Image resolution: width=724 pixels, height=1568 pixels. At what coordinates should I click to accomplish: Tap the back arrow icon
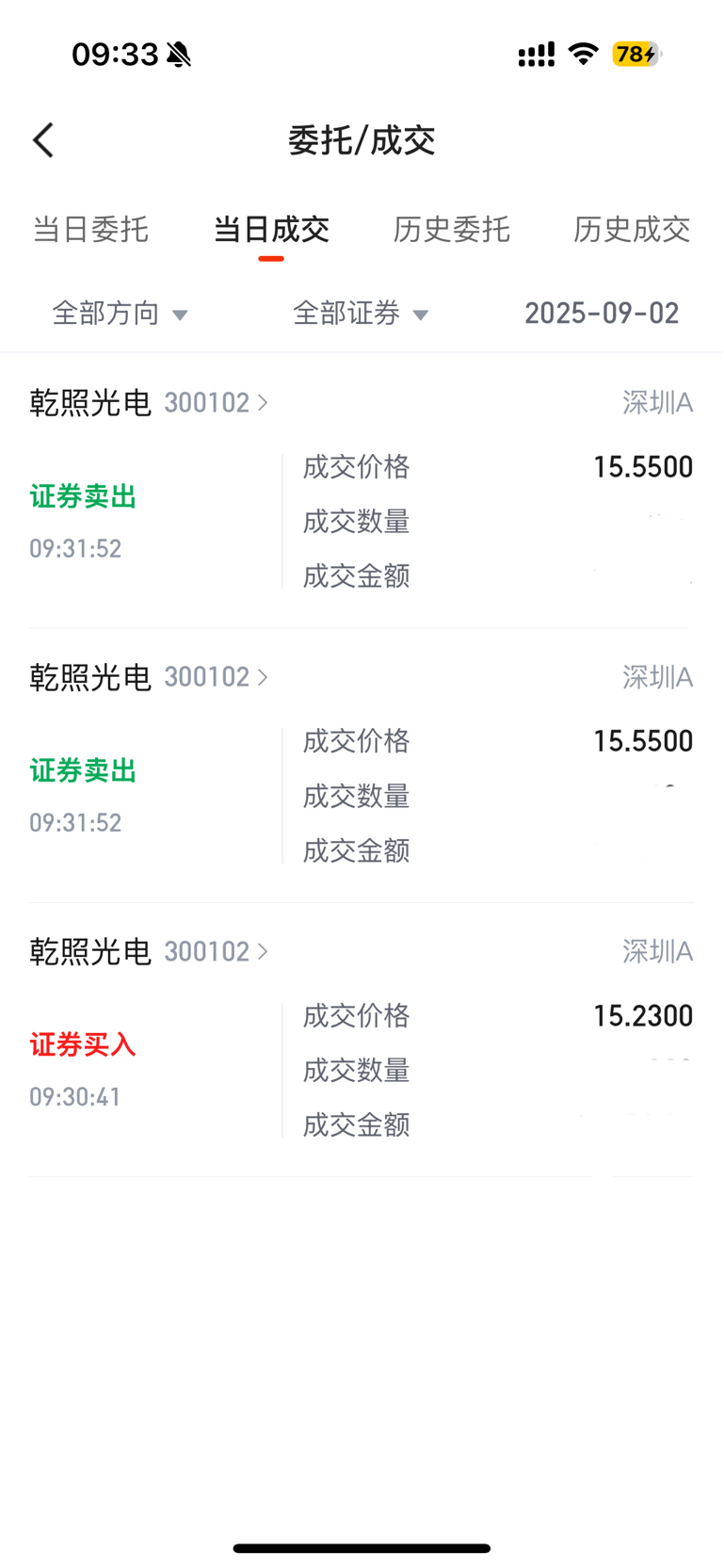(x=43, y=140)
